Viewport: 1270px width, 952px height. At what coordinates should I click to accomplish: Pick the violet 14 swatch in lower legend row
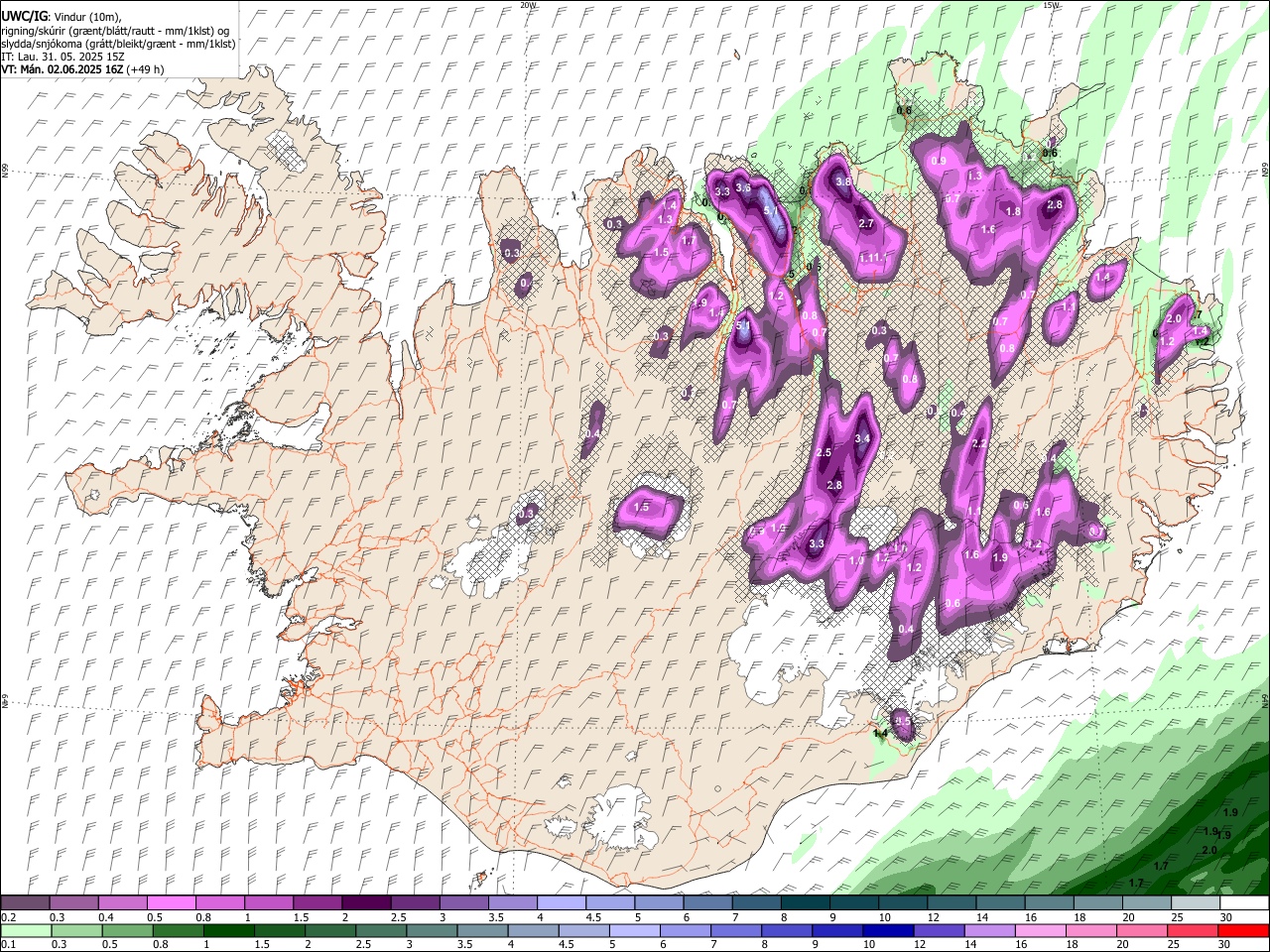(989, 930)
